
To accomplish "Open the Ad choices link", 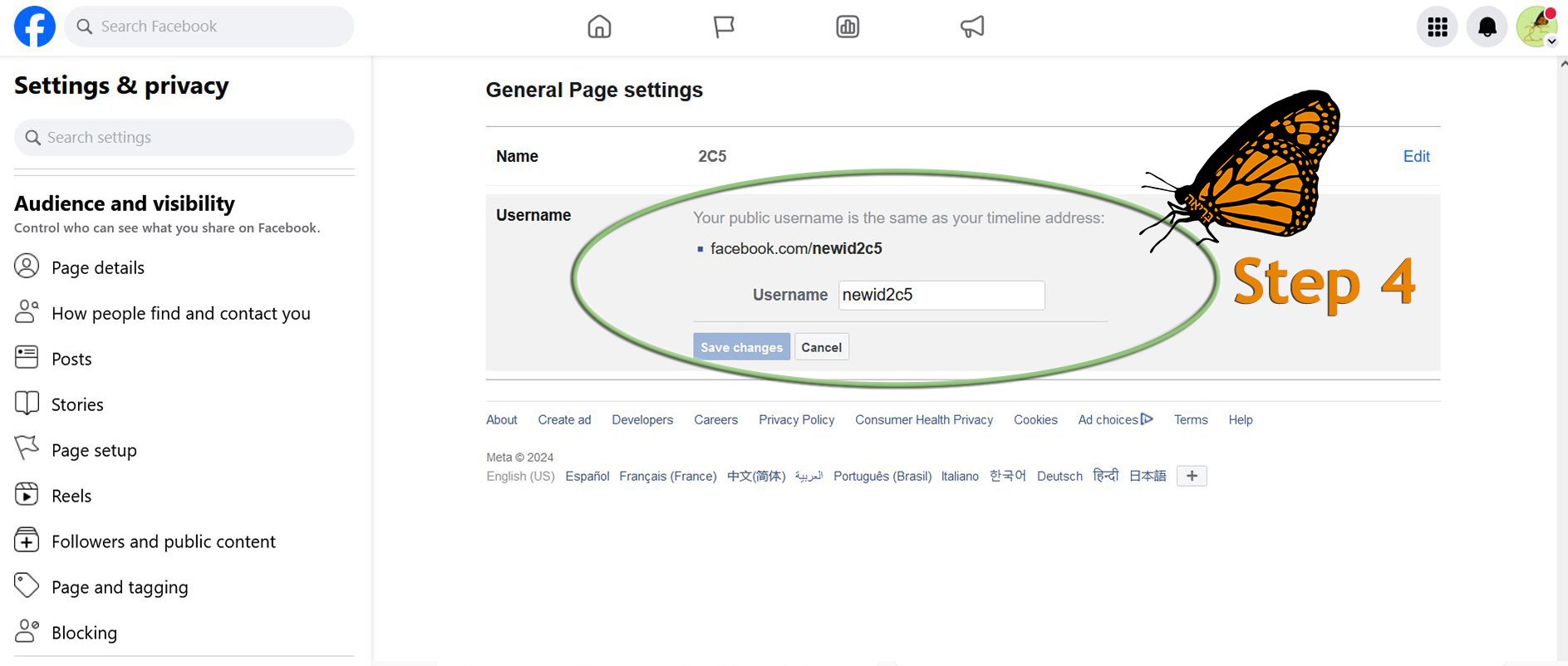I will coord(1108,419).
